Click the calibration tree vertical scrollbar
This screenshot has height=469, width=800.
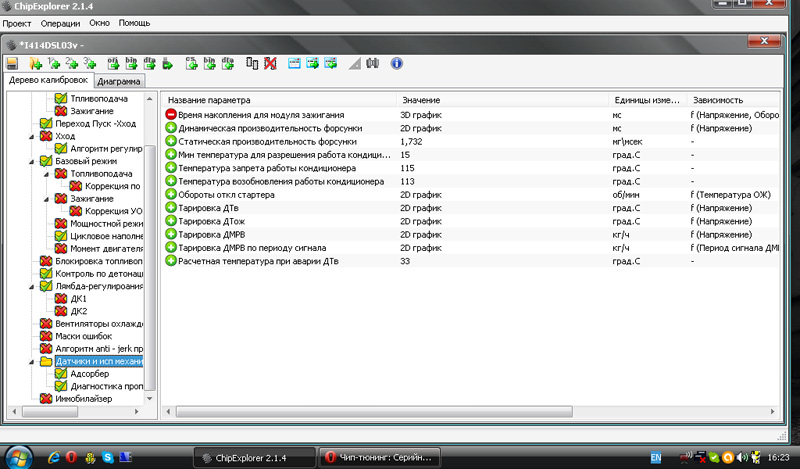click(x=151, y=250)
